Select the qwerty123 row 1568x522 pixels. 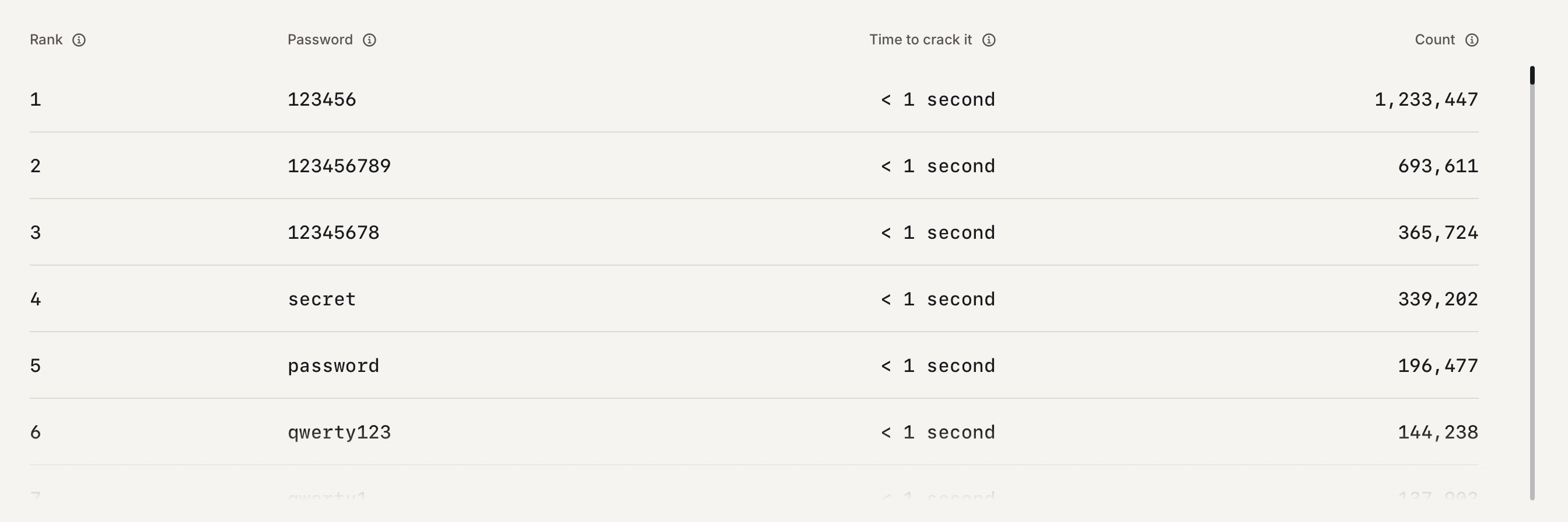[339, 432]
